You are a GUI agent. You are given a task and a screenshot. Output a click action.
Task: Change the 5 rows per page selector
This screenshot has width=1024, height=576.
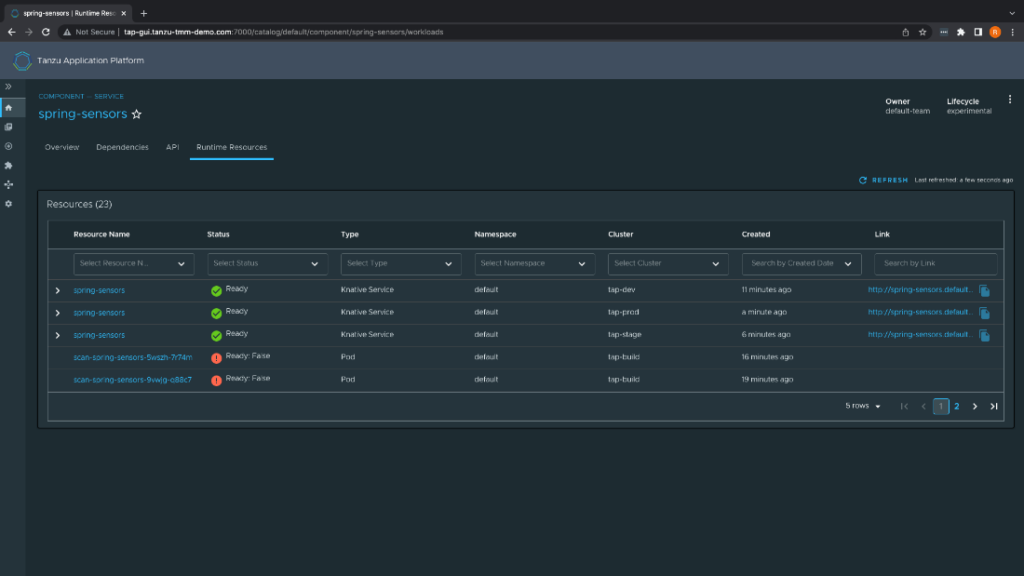pyautogui.click(x=863, y=406)
